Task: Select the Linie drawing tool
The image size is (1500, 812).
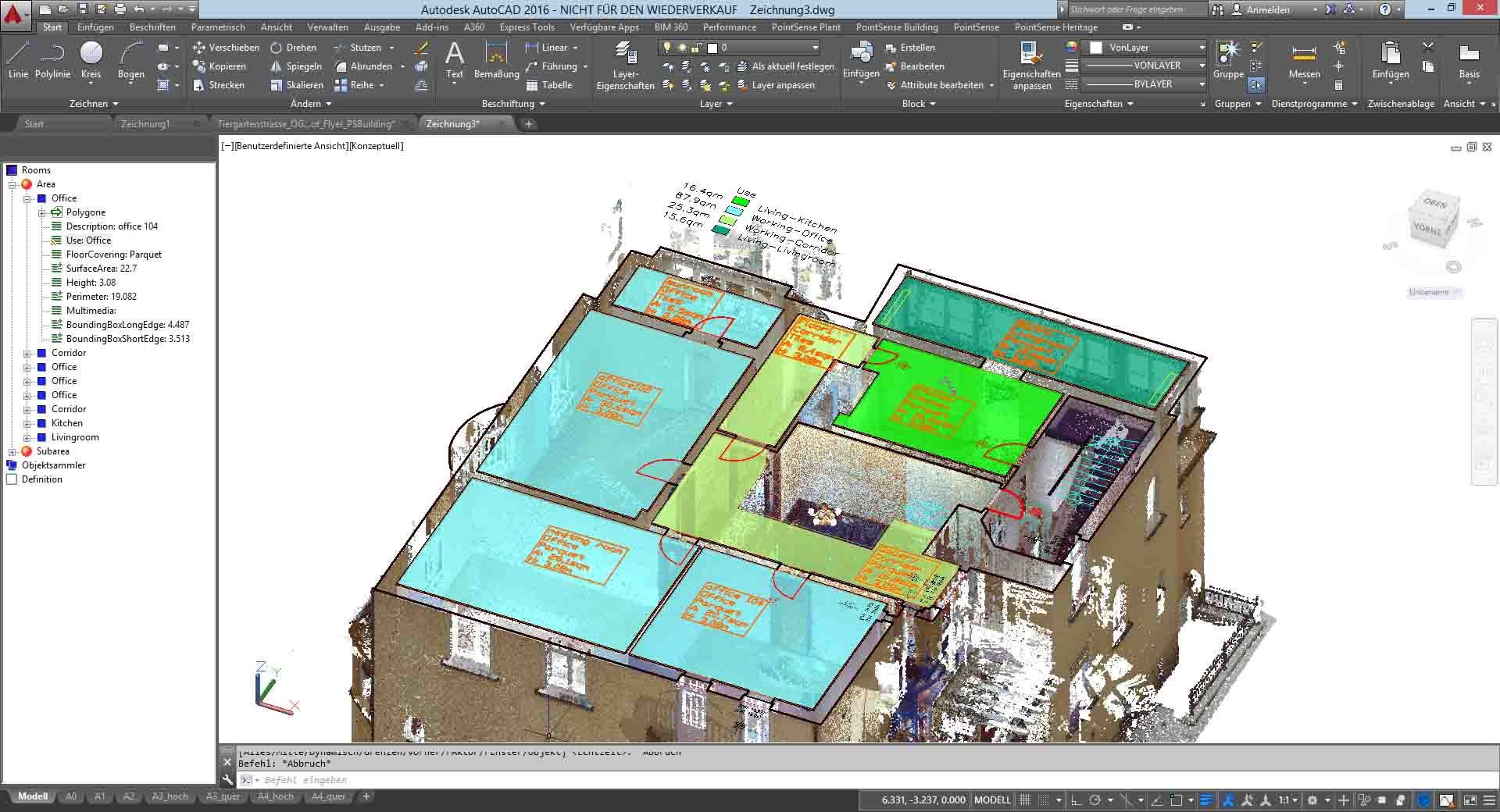Action: (x=18, y=61)
